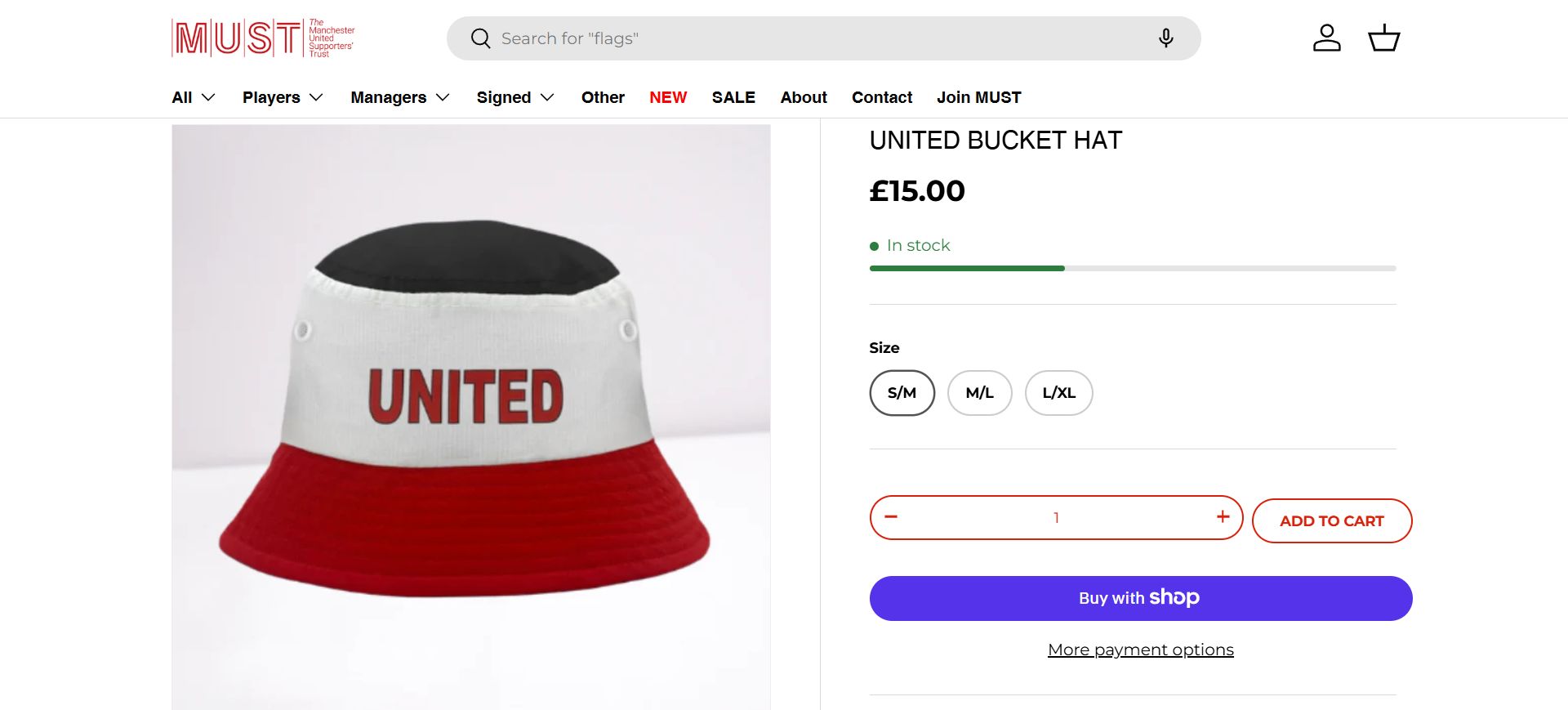Expand the Managers menu

400,97
